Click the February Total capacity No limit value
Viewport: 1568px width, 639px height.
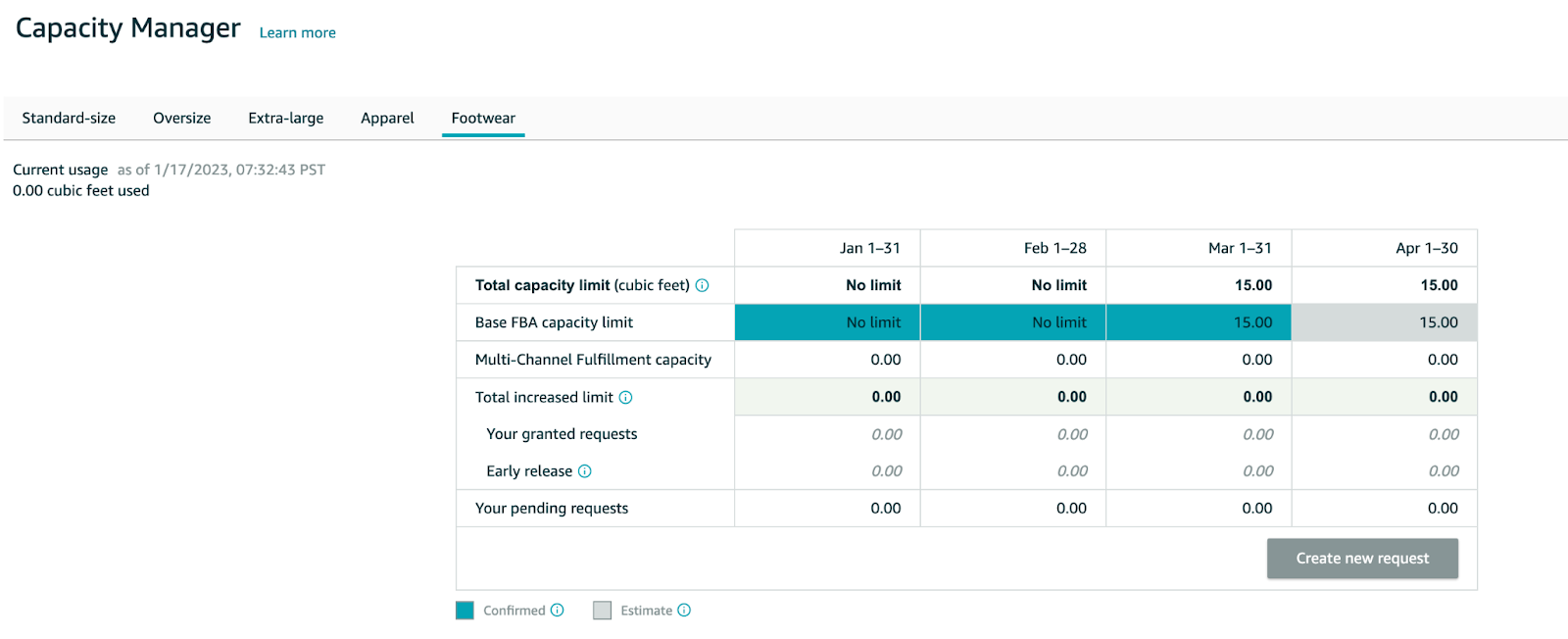coord(1058,285)
